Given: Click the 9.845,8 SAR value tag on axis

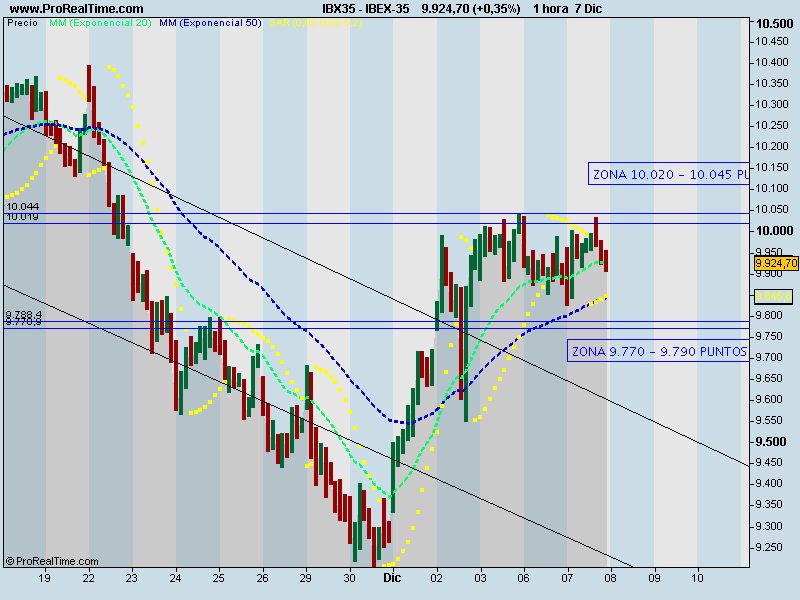Looking at the screenshot, I should pos(773,296).
